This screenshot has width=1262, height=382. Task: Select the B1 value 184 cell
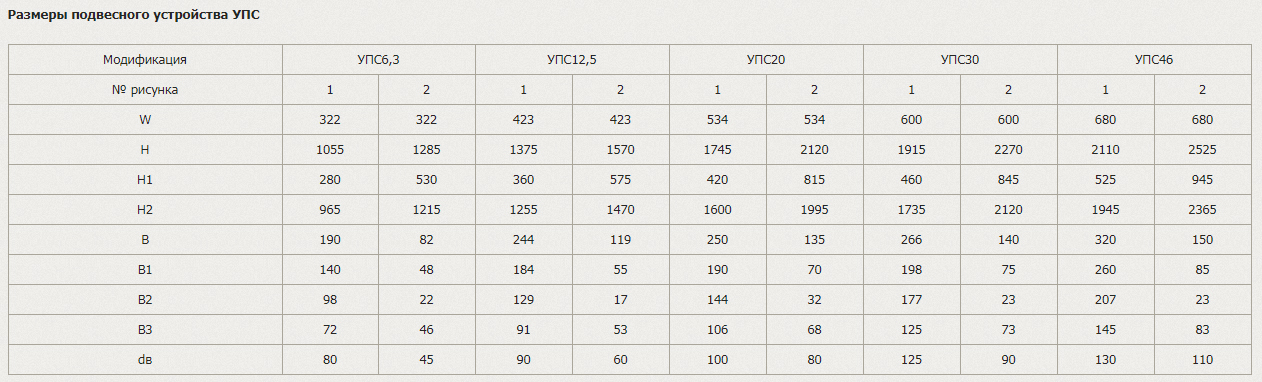(524, 270)
